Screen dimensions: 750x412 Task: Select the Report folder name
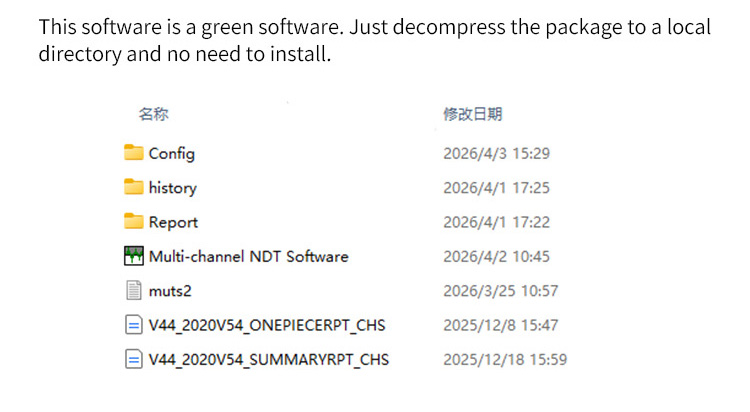click(174, 222)
